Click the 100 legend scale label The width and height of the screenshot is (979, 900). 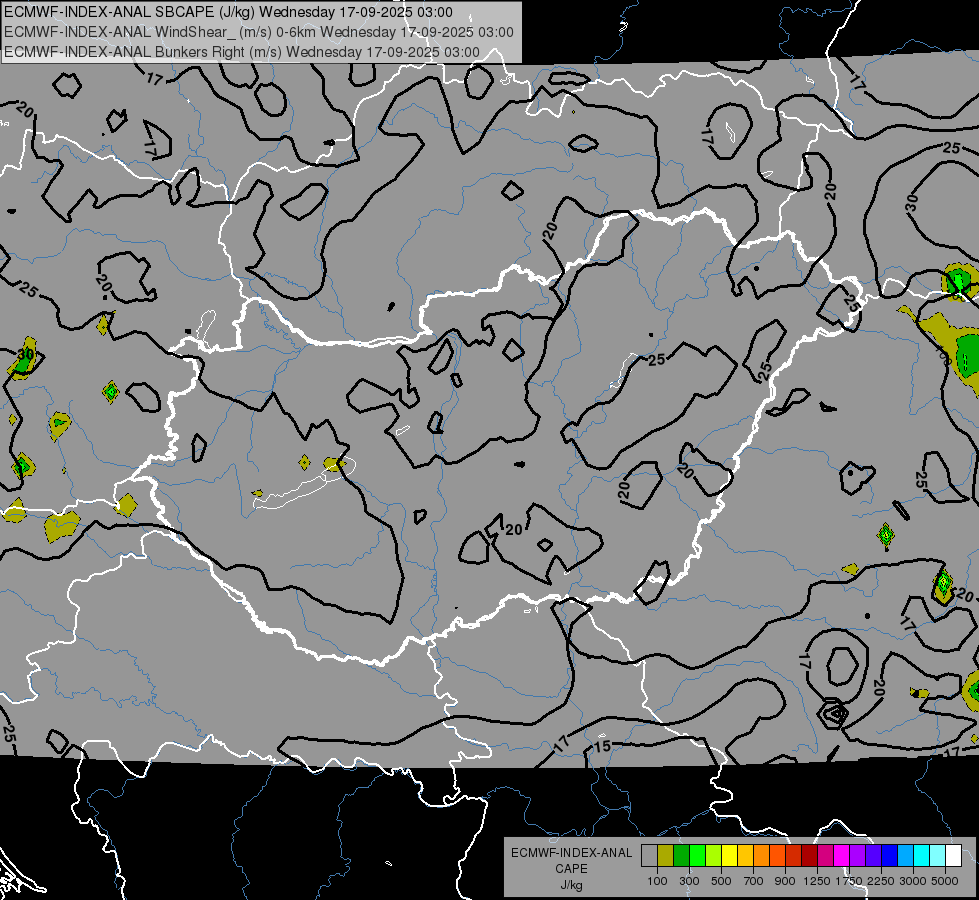pyautogui.click(x=657, y=881)
